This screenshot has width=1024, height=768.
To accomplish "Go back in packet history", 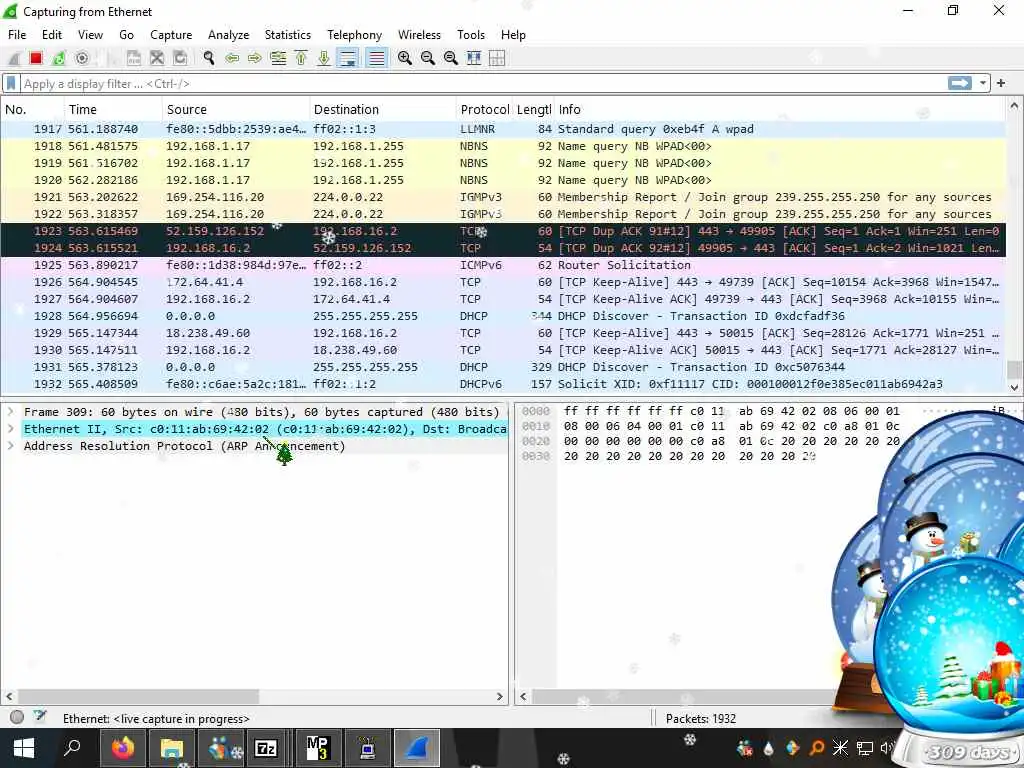I will point(232,58).
